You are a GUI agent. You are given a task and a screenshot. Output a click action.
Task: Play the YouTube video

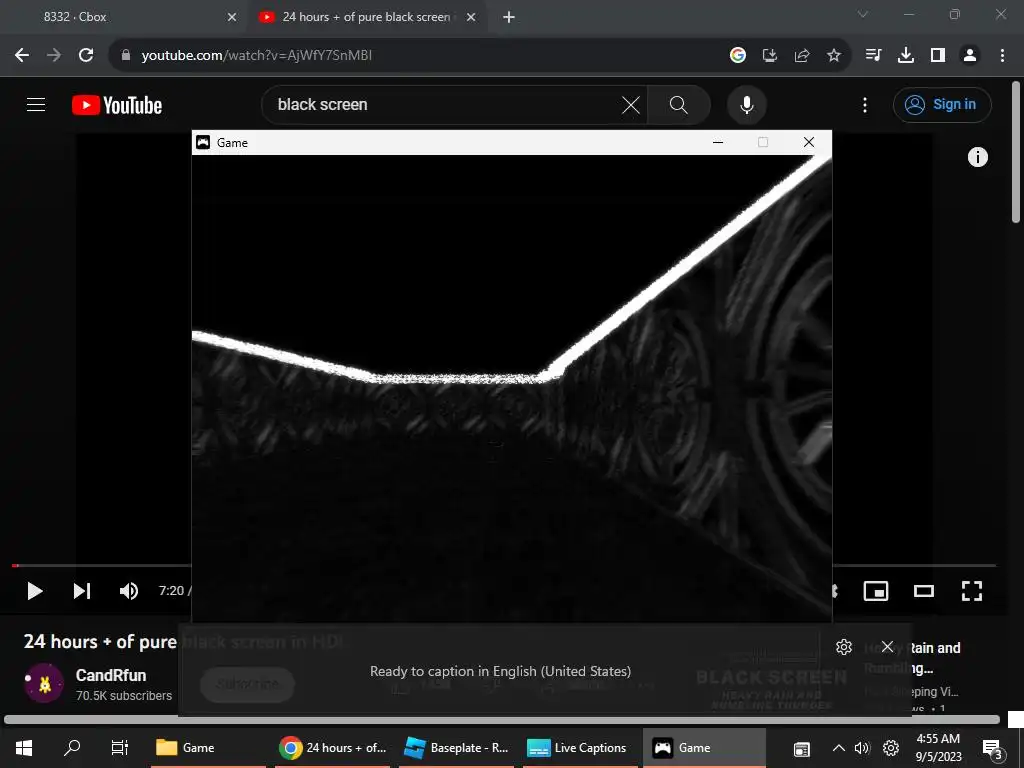click(35, 591)
